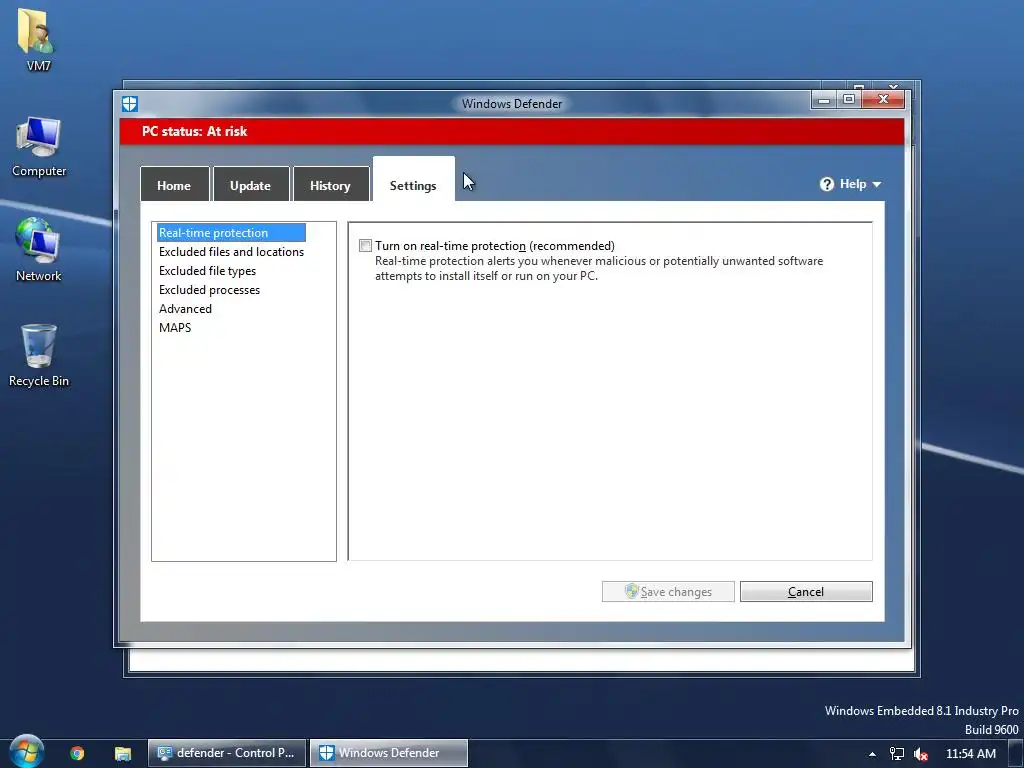Open Advanced settings category
The height and width of the screenshot is (768, 1024).
point(185,308)
